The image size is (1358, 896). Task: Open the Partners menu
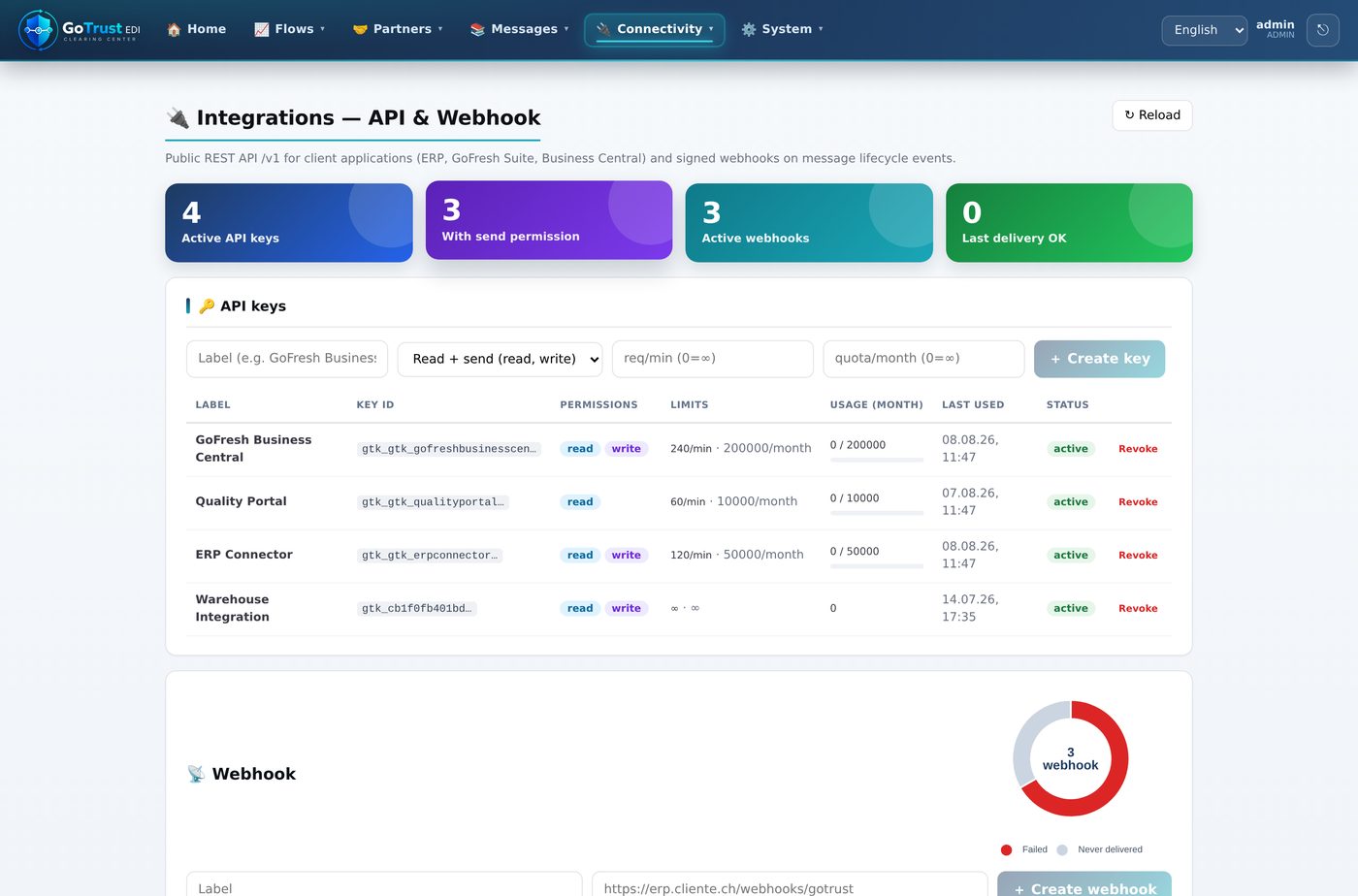398,30
